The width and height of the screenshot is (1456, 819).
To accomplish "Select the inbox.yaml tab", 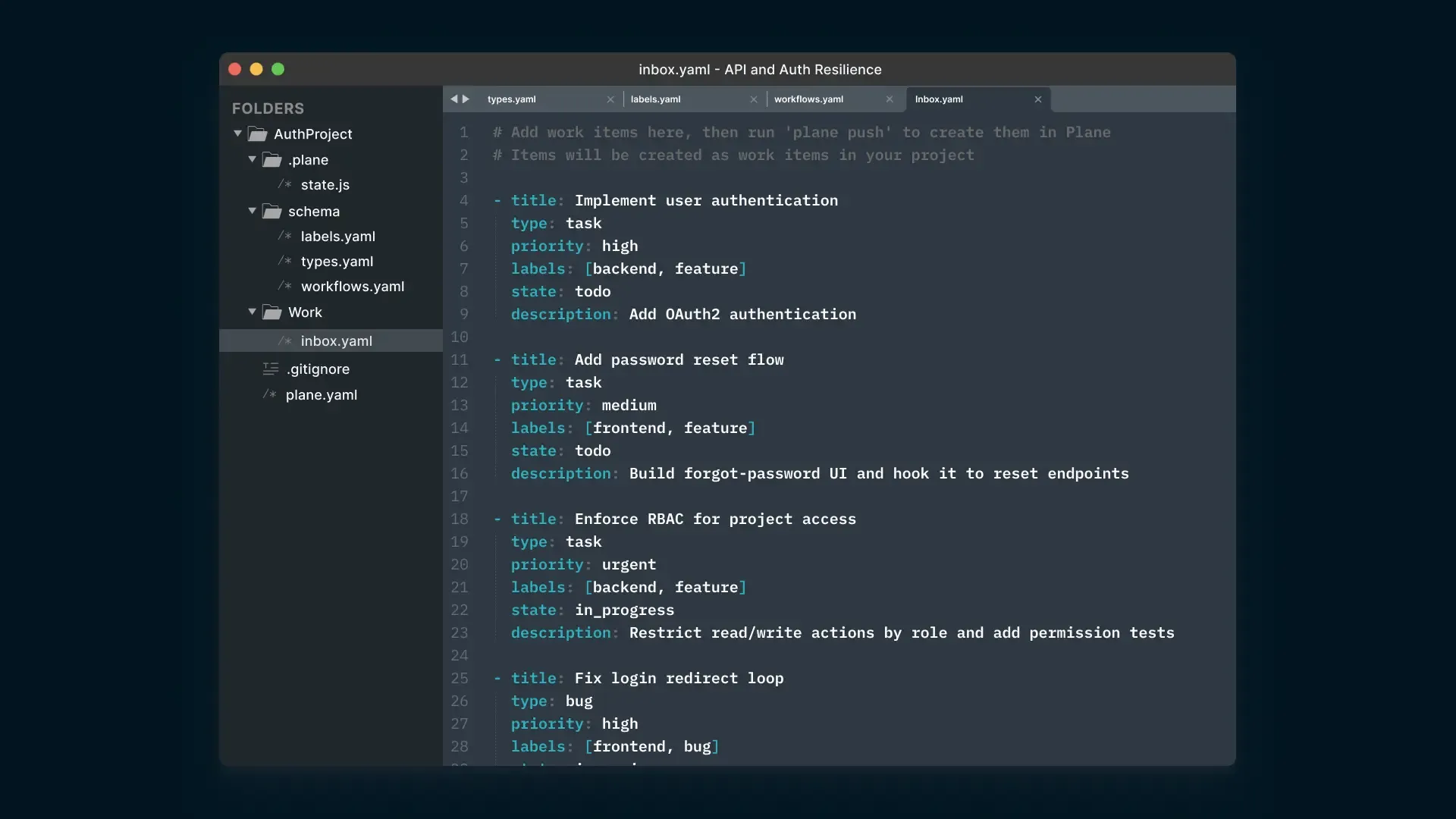I will [x=978, y=99].
